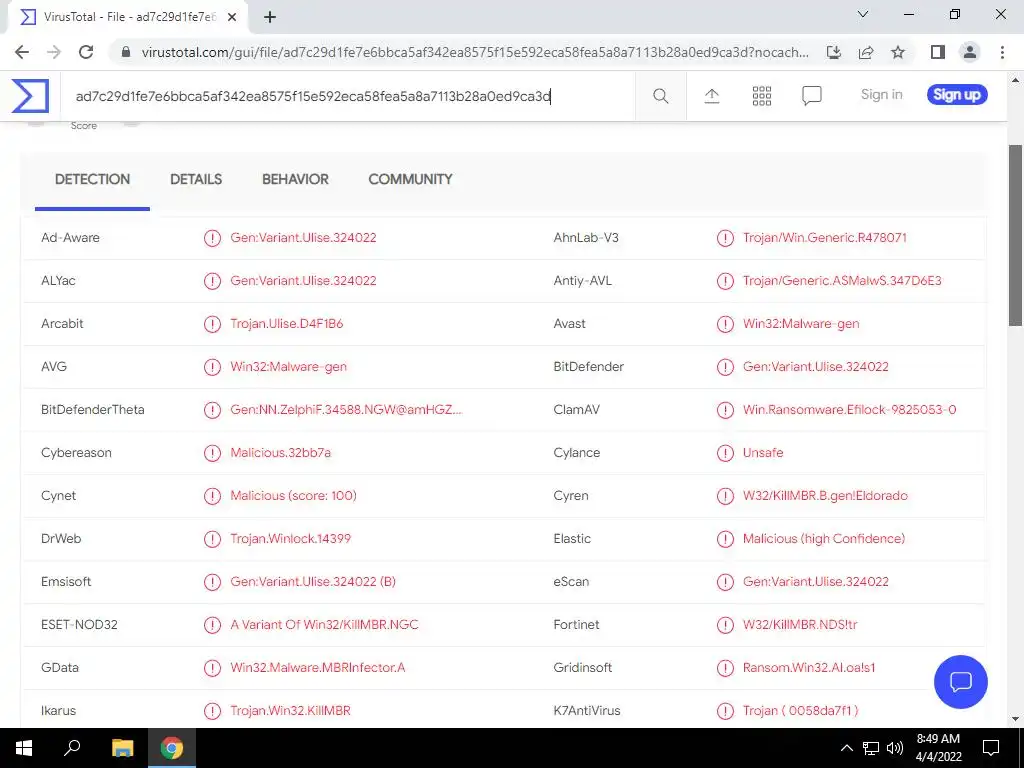The width and height of the screenshot is (1024, 768).
Task: Click the alert icon beside DrWeb Trojan.Winlock.14399
Action: pos(212,539)
